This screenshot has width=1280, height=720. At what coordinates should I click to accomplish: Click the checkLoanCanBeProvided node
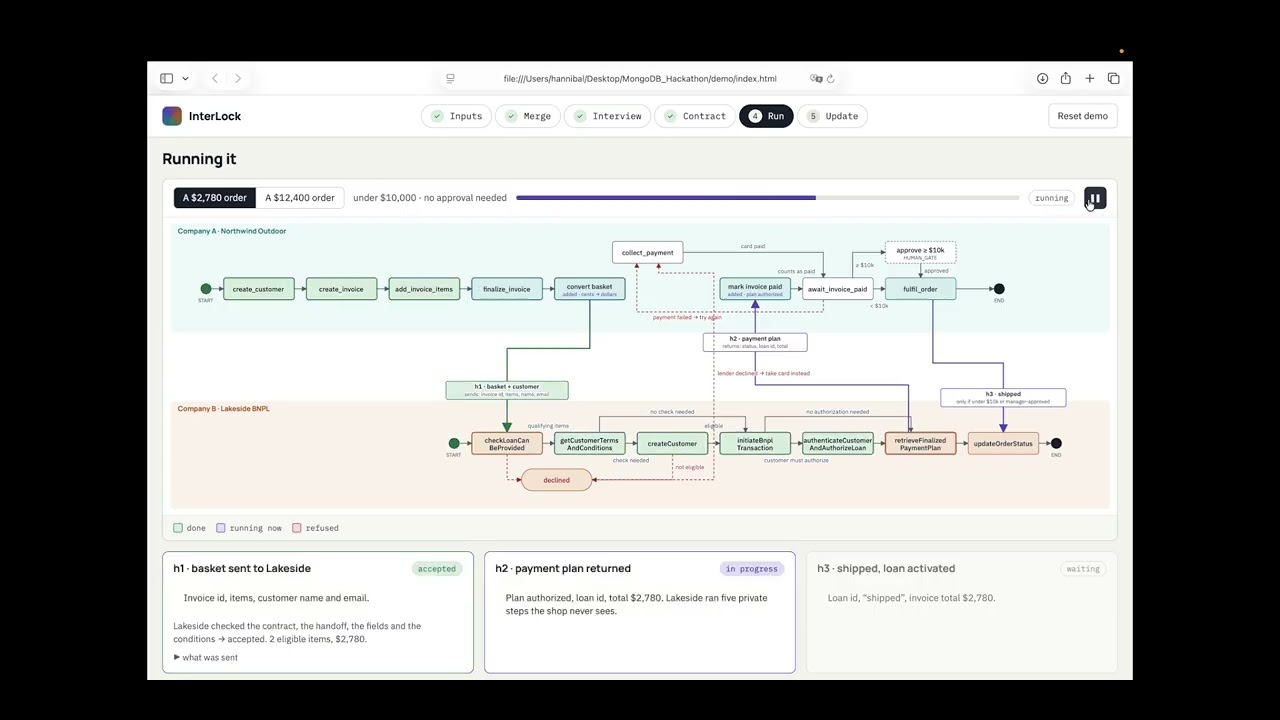pyautogui.click(x=507, y=443)
